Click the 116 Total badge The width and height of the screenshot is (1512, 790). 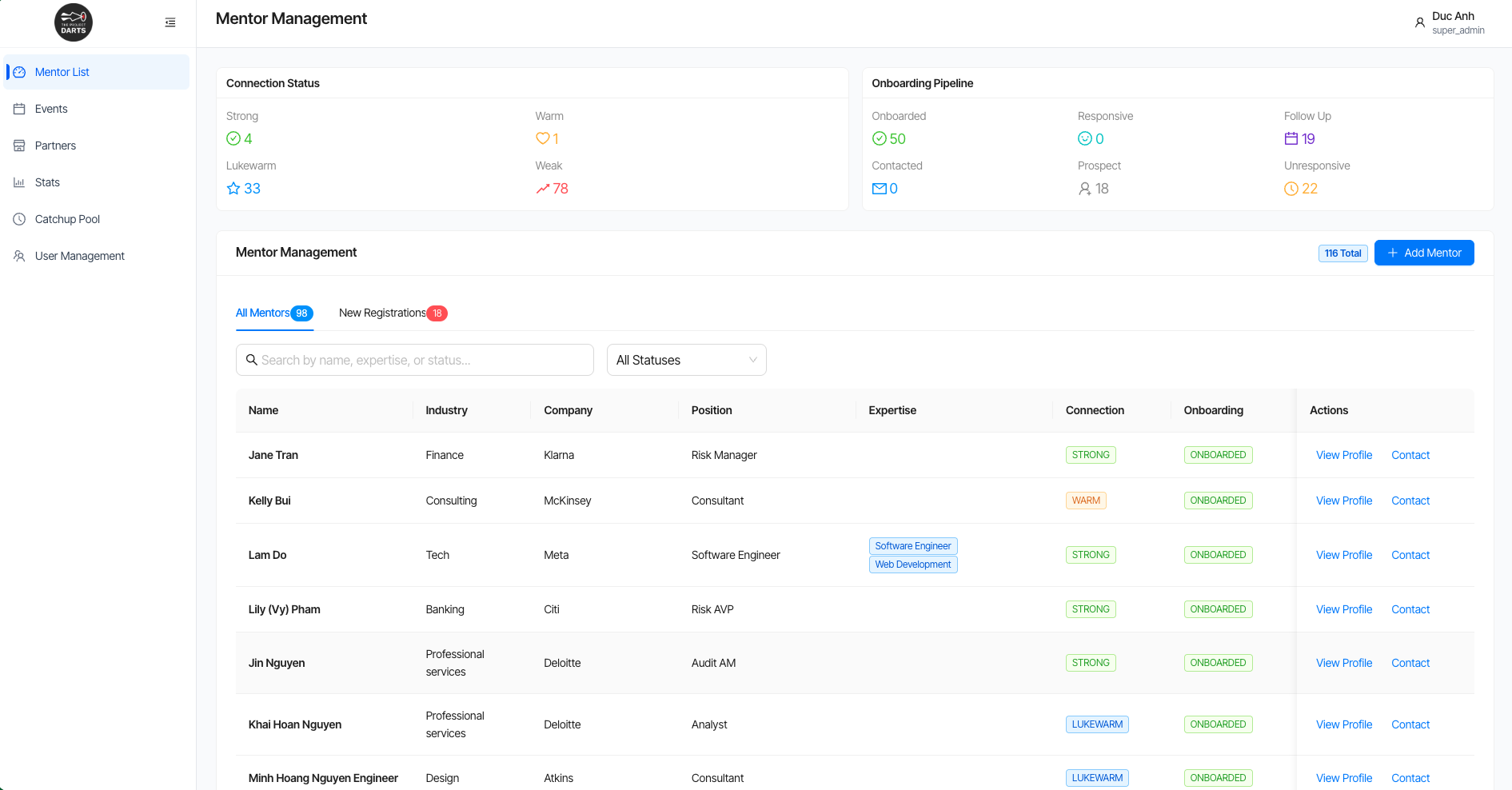click(x=1342, y=253)
